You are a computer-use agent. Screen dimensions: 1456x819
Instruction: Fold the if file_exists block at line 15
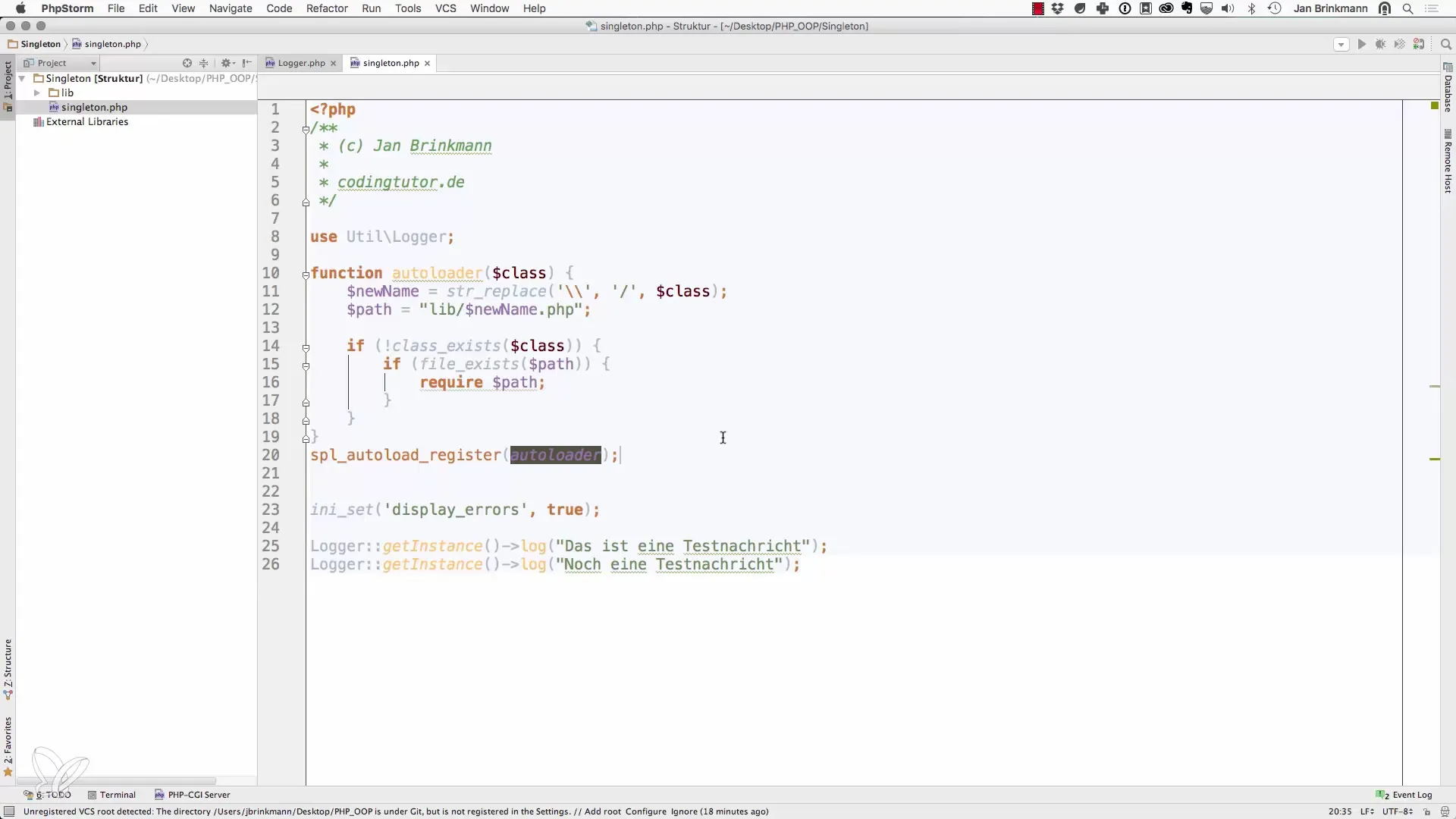[306, 366]
